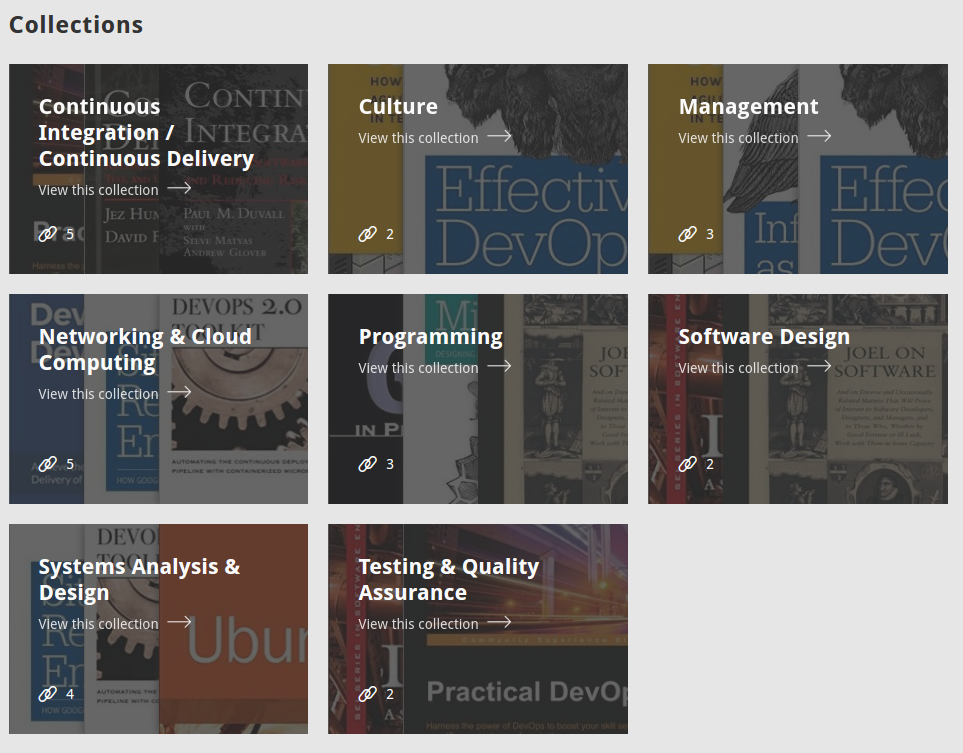Click the arrow icon on the Programming card
Screen dimensions: 963x753
click(498, 366)
